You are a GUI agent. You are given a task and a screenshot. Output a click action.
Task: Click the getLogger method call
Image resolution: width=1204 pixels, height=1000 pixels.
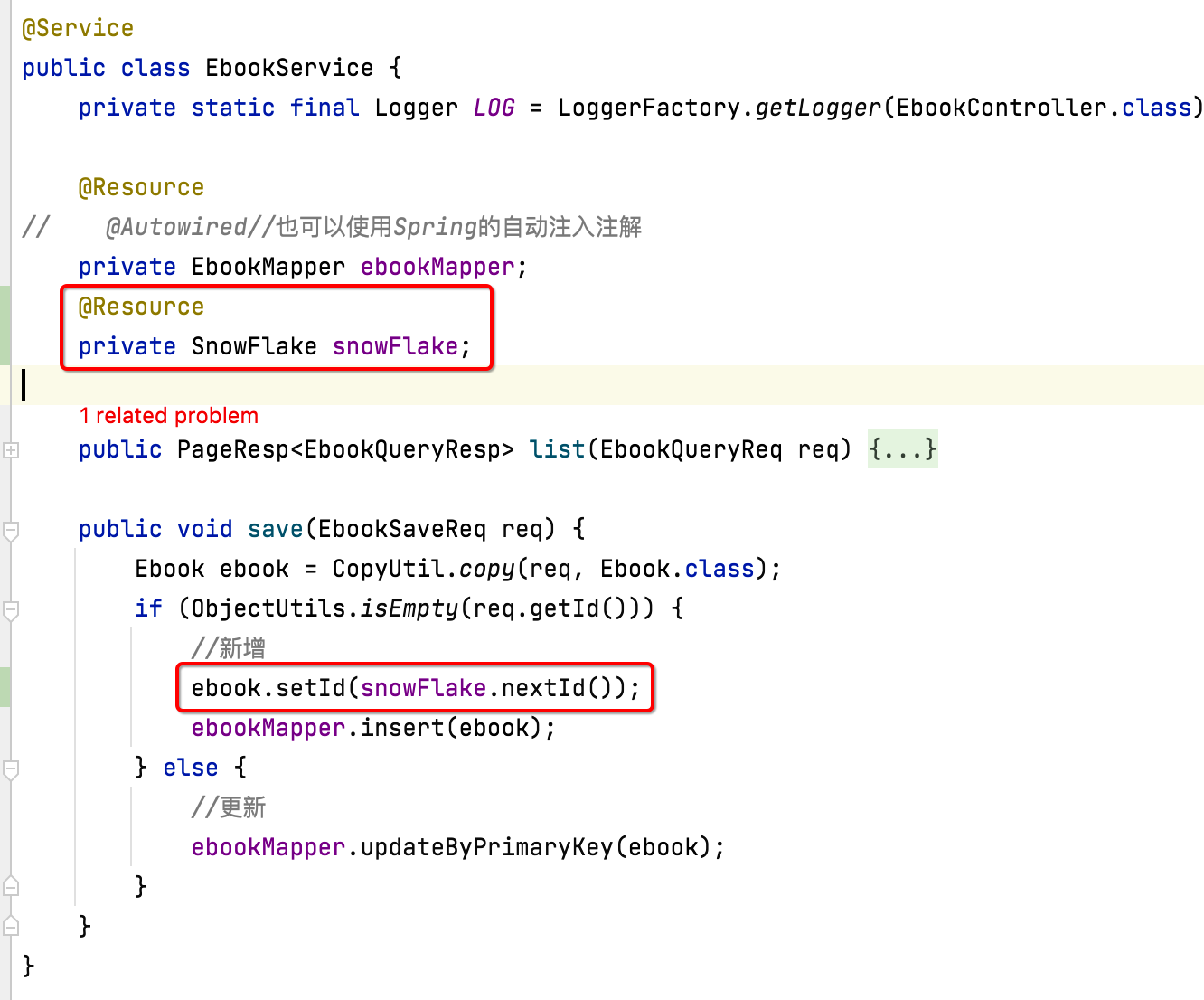[x=818, y=108]
